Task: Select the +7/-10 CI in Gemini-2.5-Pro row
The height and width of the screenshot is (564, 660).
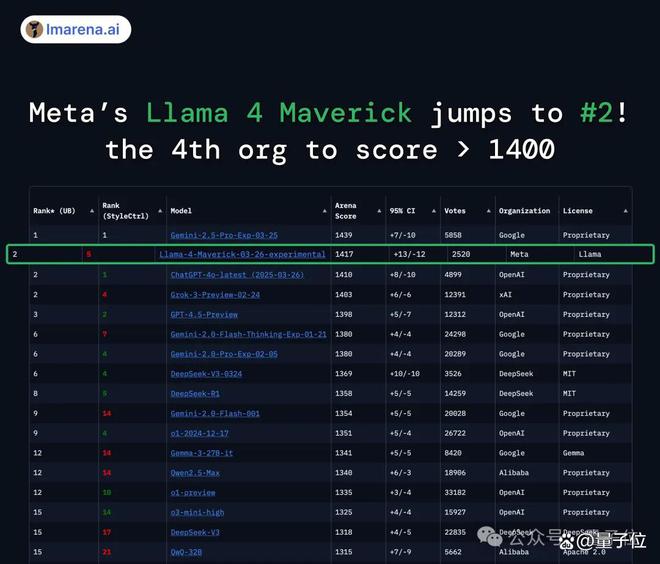Action: pos(402,235)
